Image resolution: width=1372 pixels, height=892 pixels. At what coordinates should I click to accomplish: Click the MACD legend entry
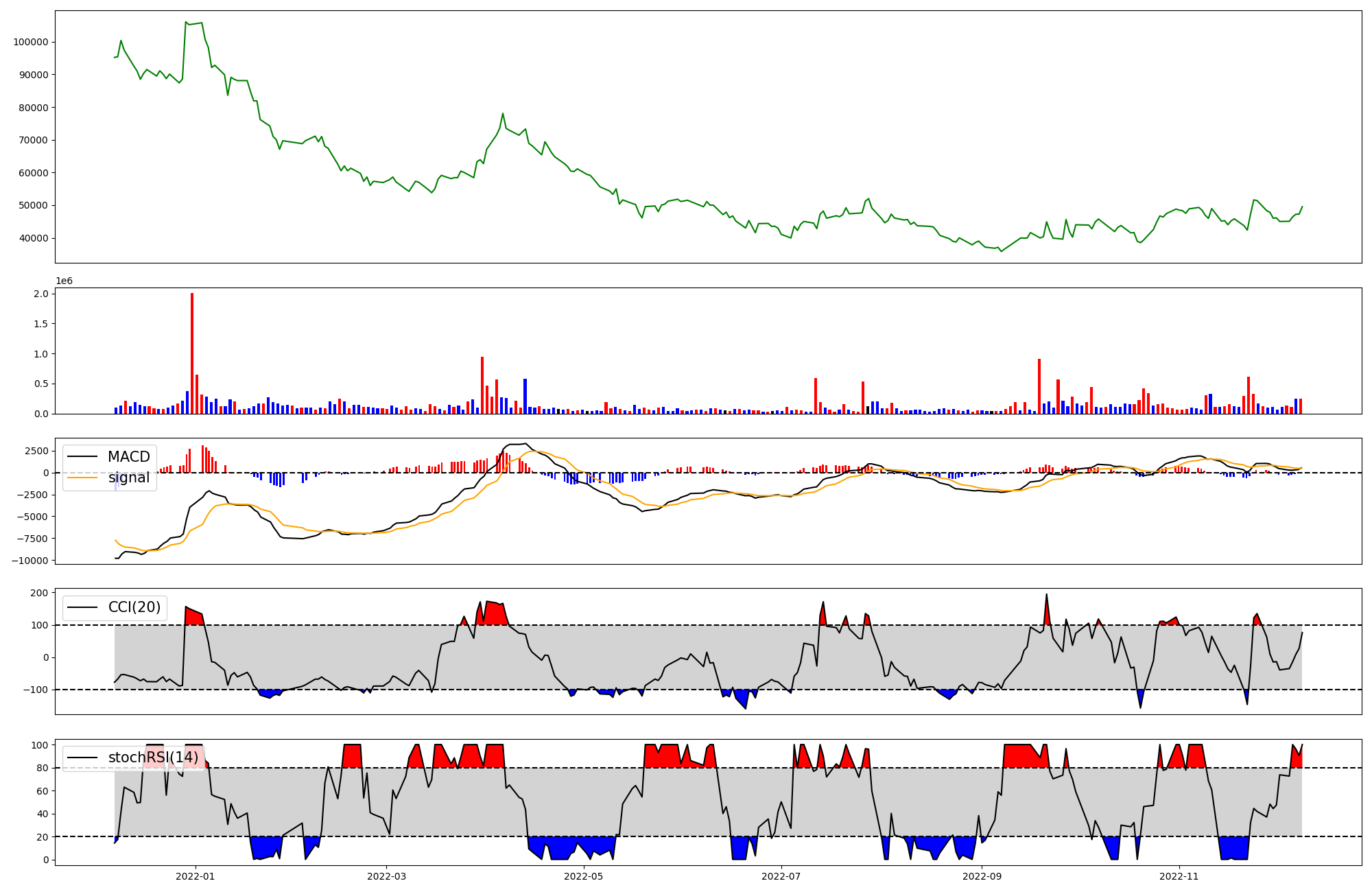[x=128, y=457]
